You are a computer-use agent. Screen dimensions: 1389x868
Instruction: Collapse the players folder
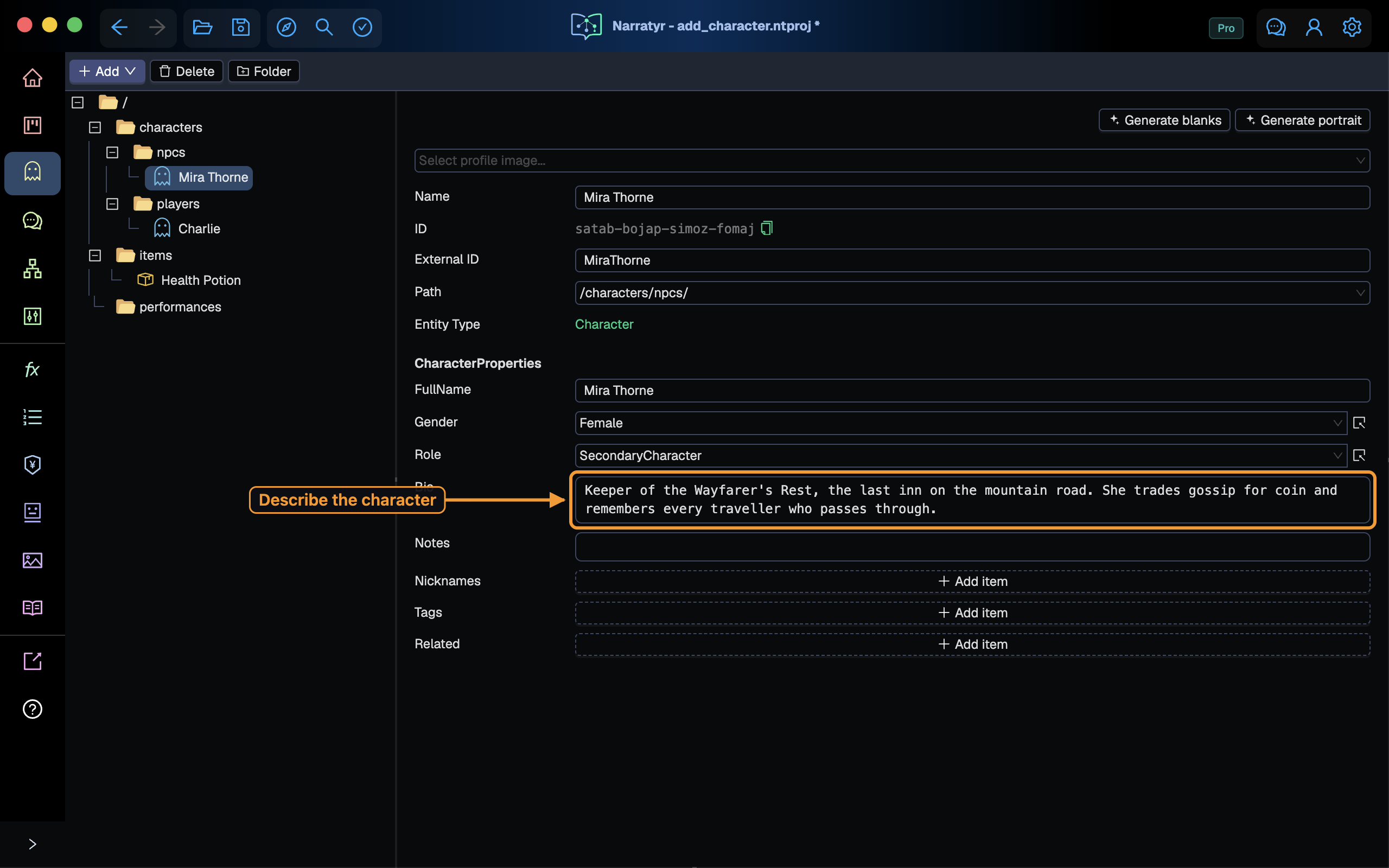coord(112,204)
